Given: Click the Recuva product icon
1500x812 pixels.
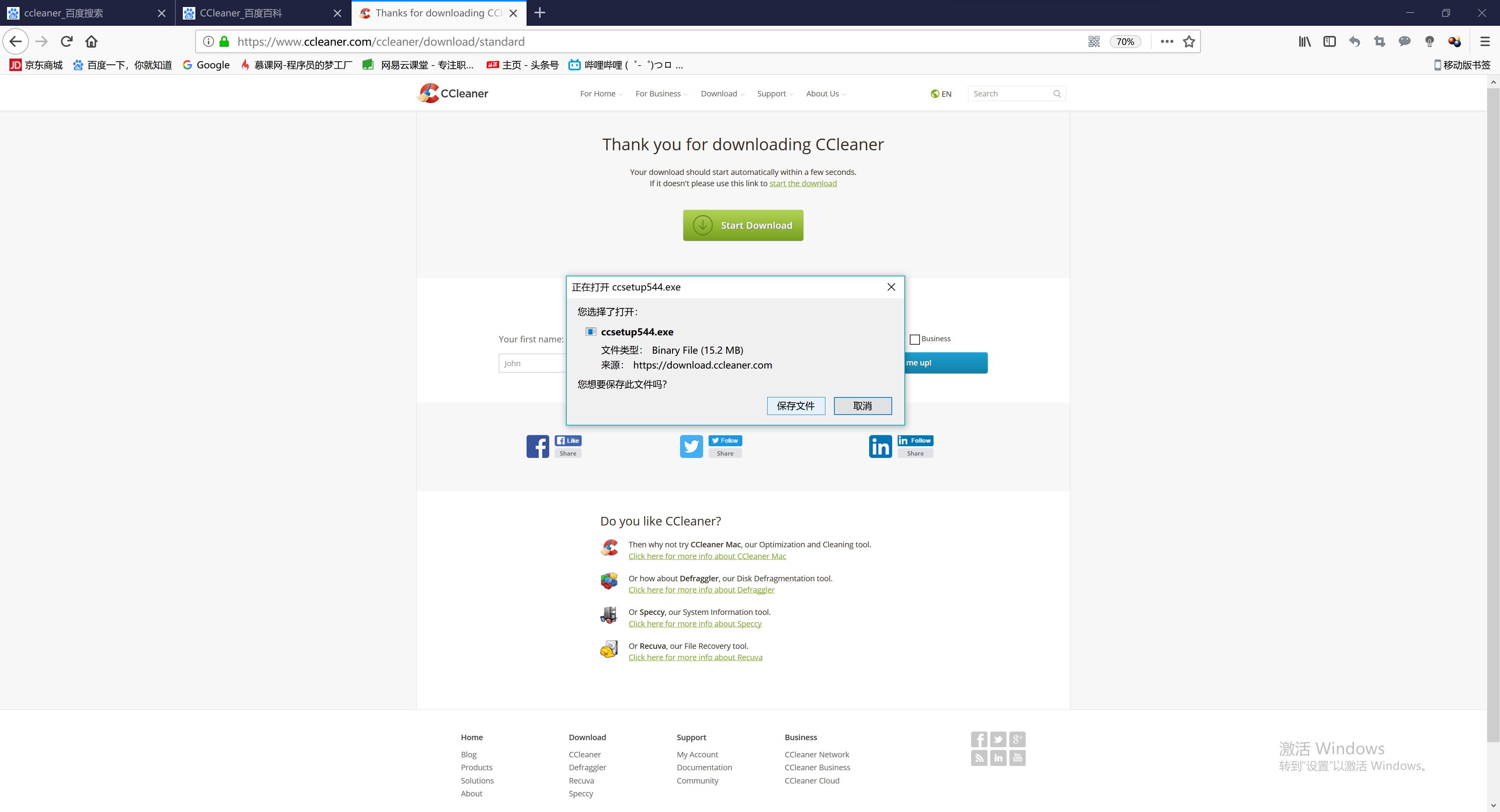Looking at the screenshot, I should (609, 648).
